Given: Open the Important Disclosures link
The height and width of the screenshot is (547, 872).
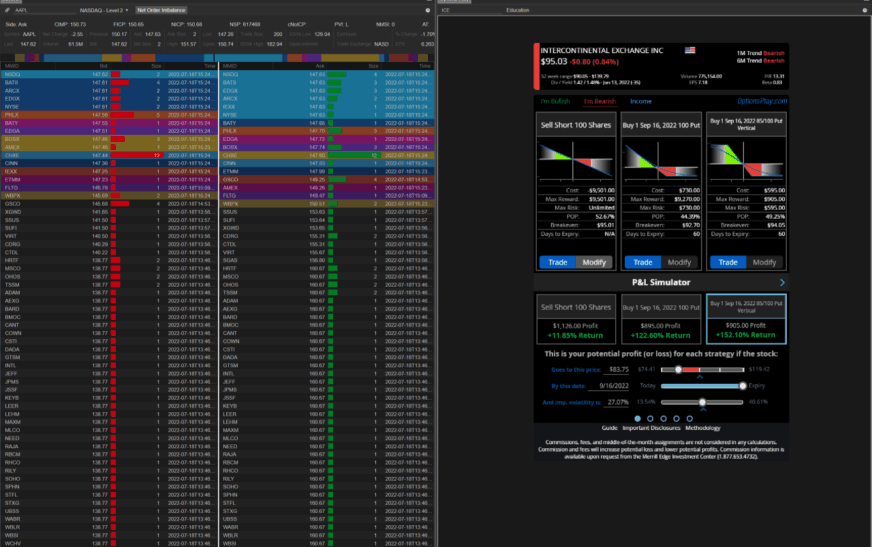Looking at the screenshot, I should tap(651, 428).
